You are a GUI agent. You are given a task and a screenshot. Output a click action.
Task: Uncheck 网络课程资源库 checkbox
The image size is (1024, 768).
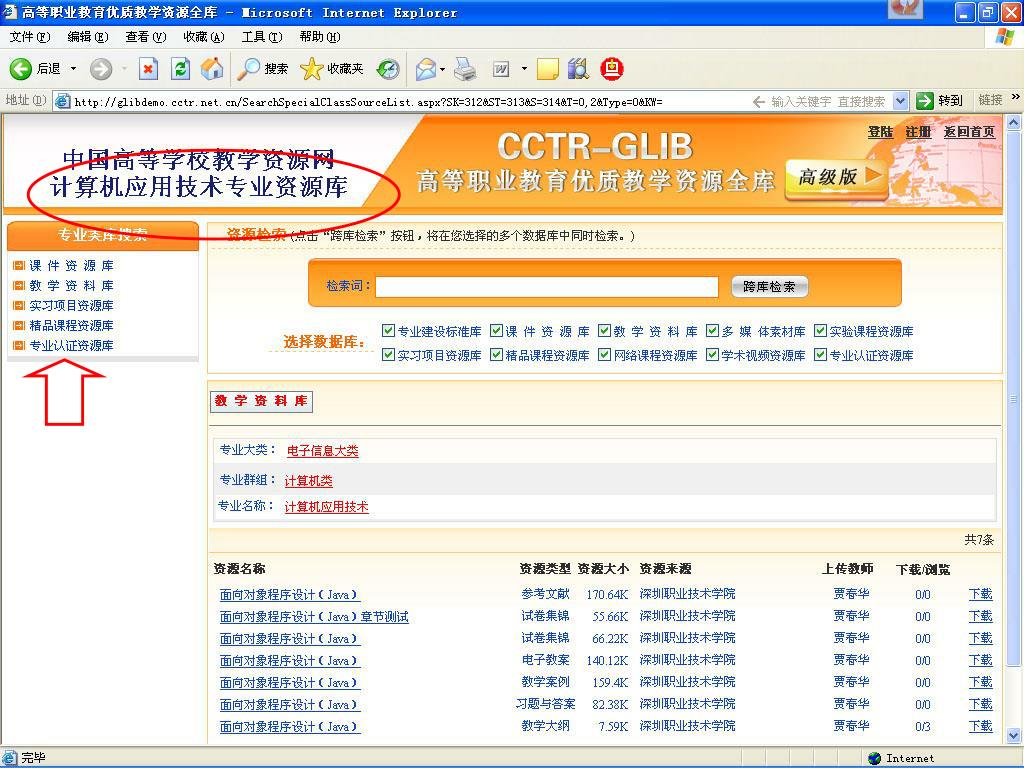point(604,355)
